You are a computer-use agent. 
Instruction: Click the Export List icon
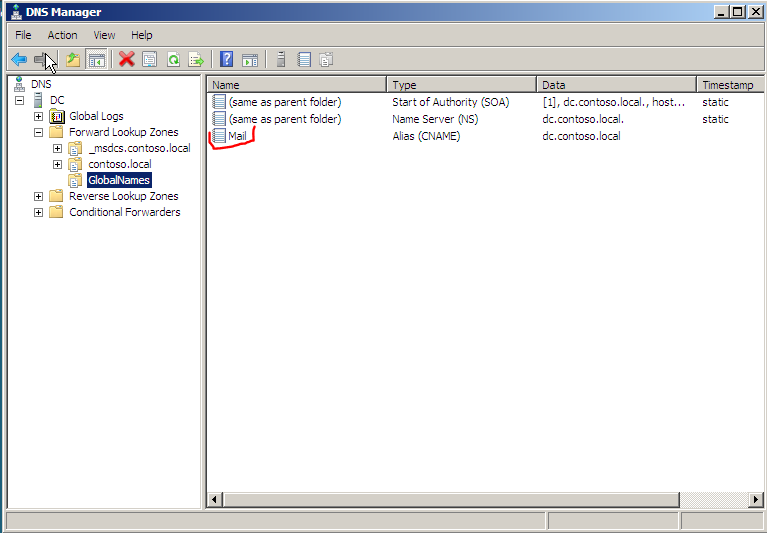point(196,60)
